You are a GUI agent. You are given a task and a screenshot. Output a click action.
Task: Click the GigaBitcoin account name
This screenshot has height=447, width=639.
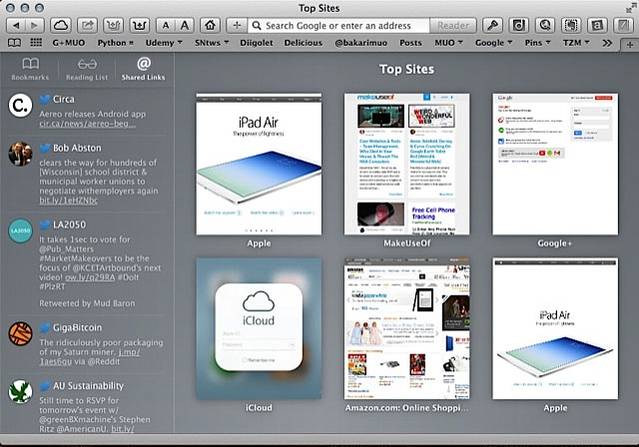coord(77,327)
